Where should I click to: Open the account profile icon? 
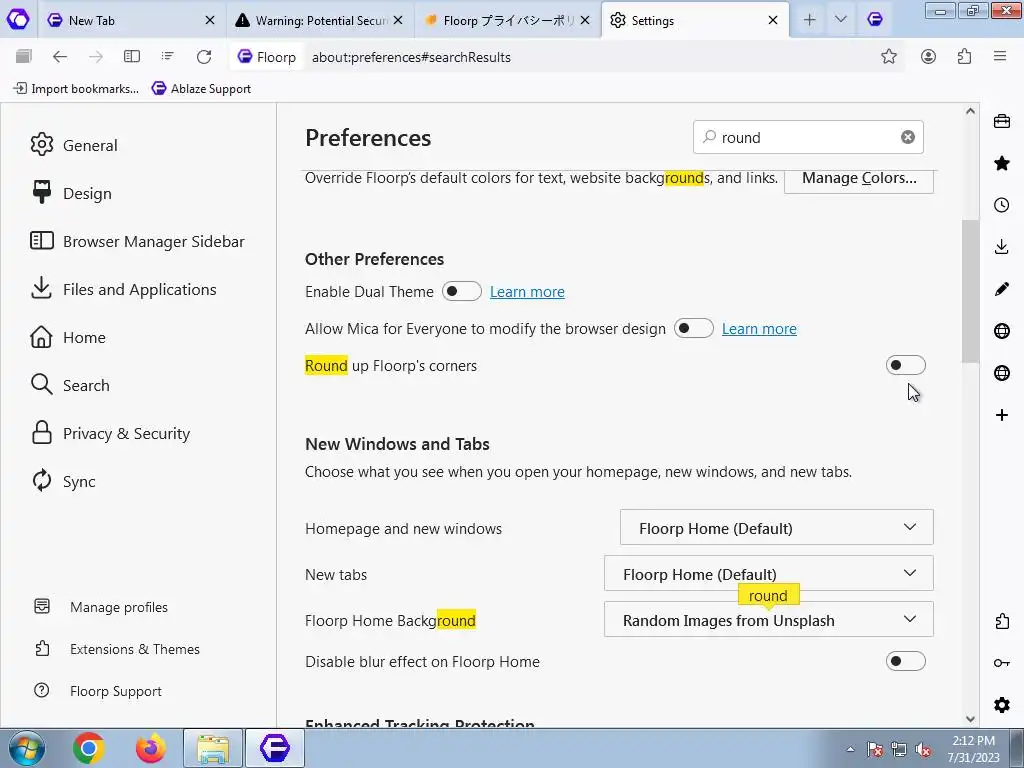click(928, 57)
